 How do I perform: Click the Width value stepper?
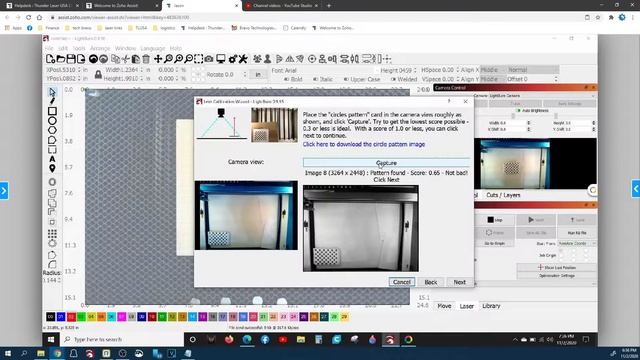142,70
